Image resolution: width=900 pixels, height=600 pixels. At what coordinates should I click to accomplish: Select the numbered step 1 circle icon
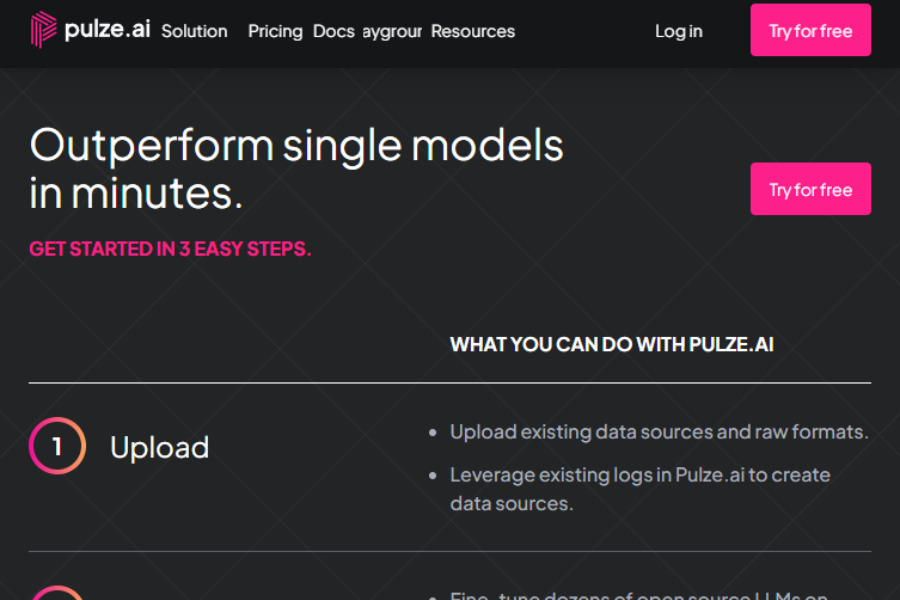click(x=57, y=446)
